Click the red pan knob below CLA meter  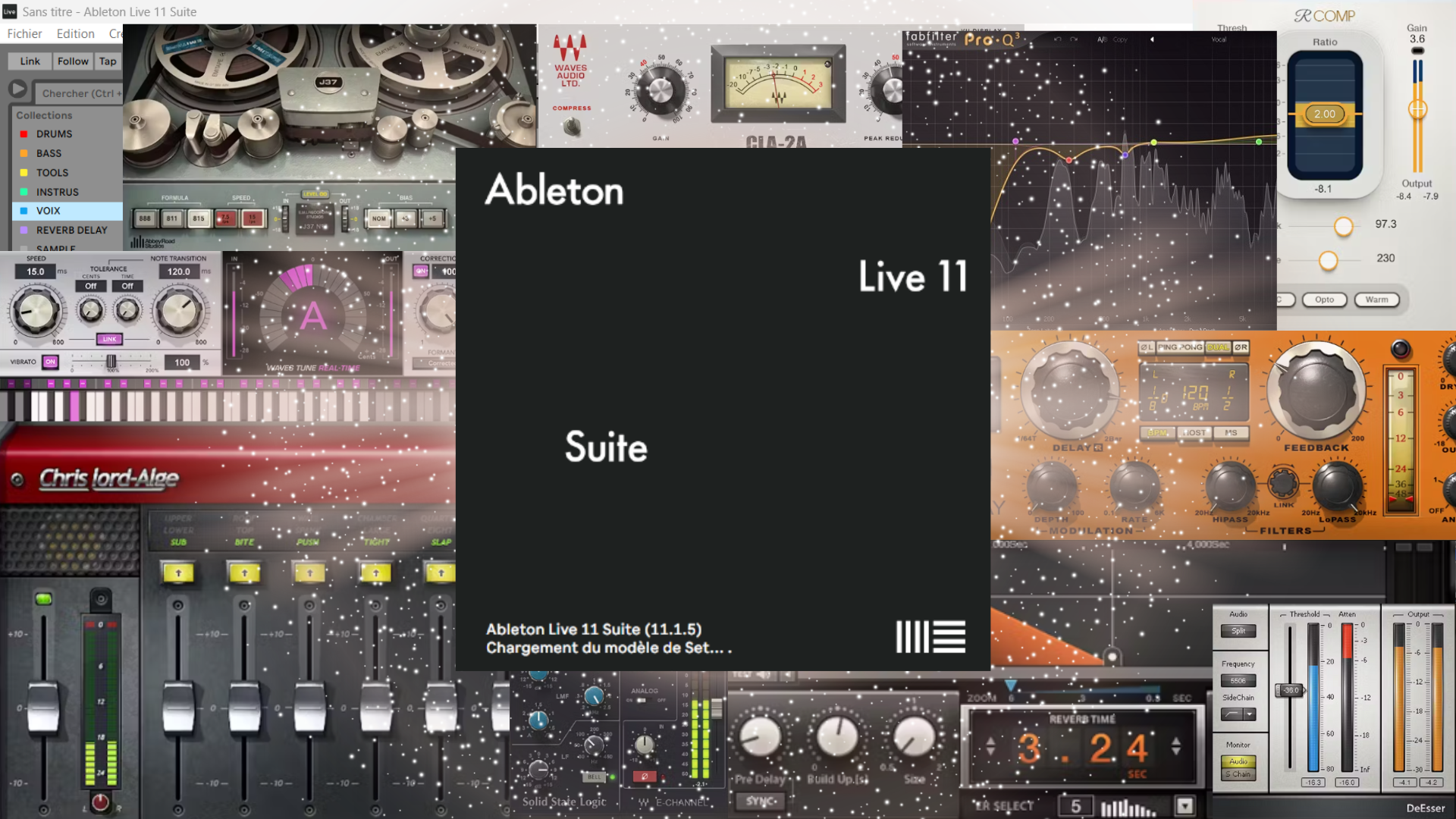point(100,802)
